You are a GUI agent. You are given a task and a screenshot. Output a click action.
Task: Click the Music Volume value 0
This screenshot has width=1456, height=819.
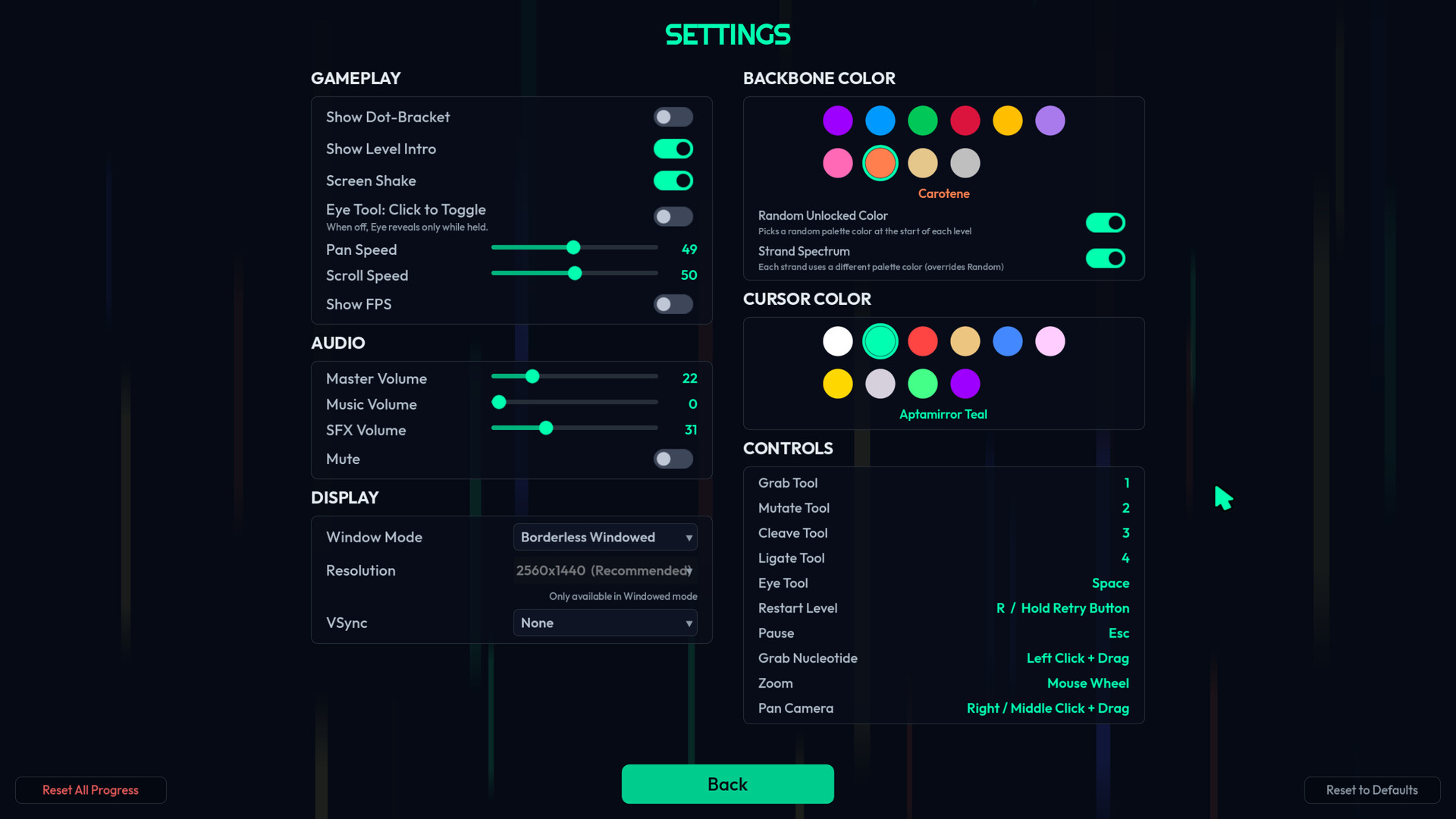pos(692,404)
